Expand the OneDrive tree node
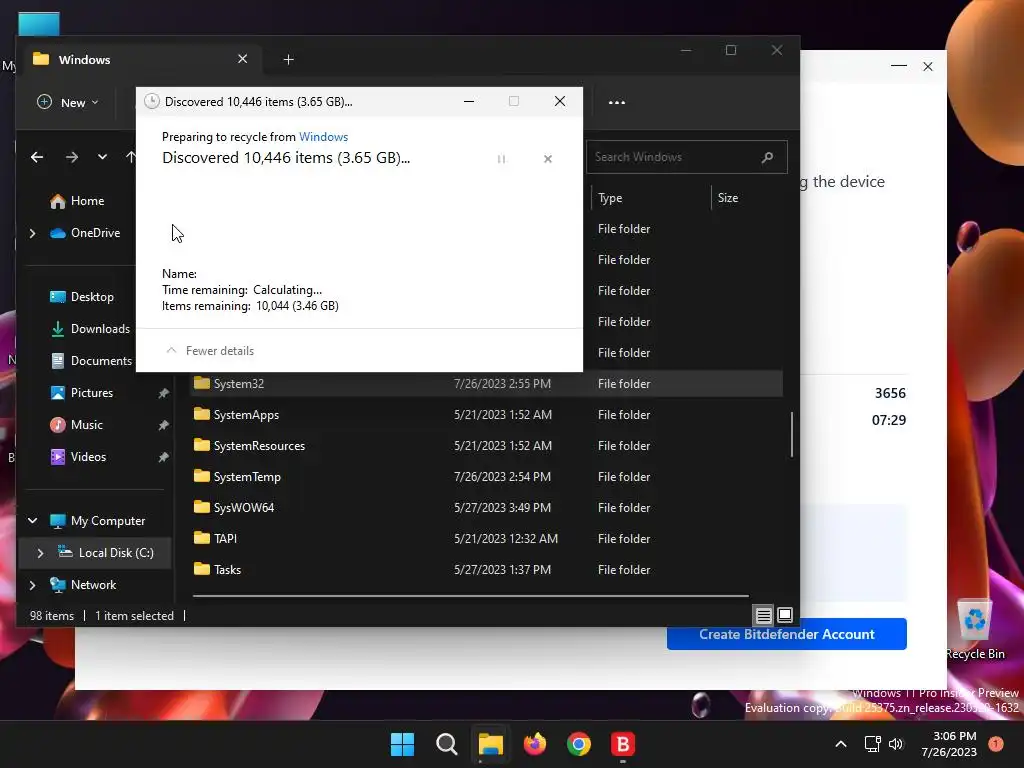 [x=32, y=233]
